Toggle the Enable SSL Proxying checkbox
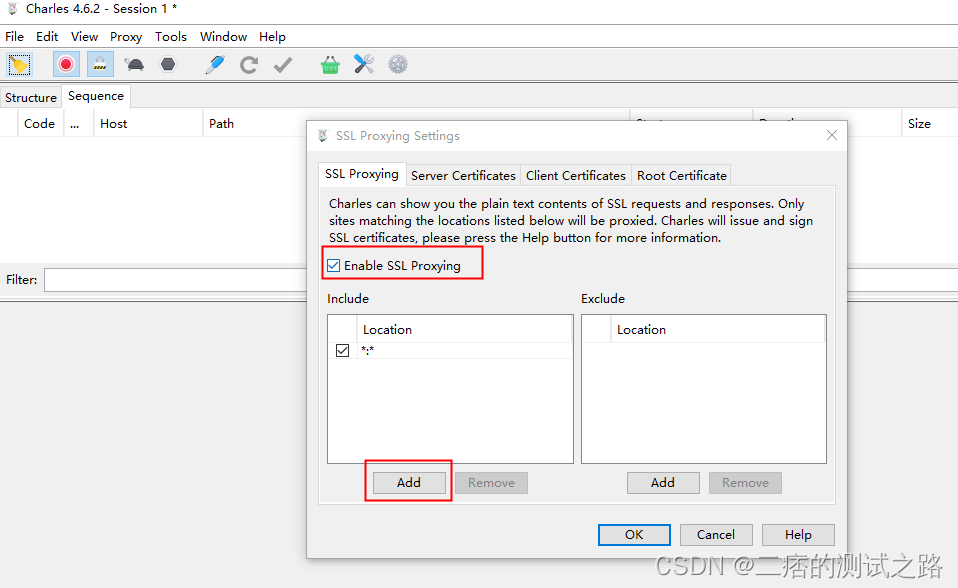Screen dimensions: 958x588 click(x=334, y=265)
